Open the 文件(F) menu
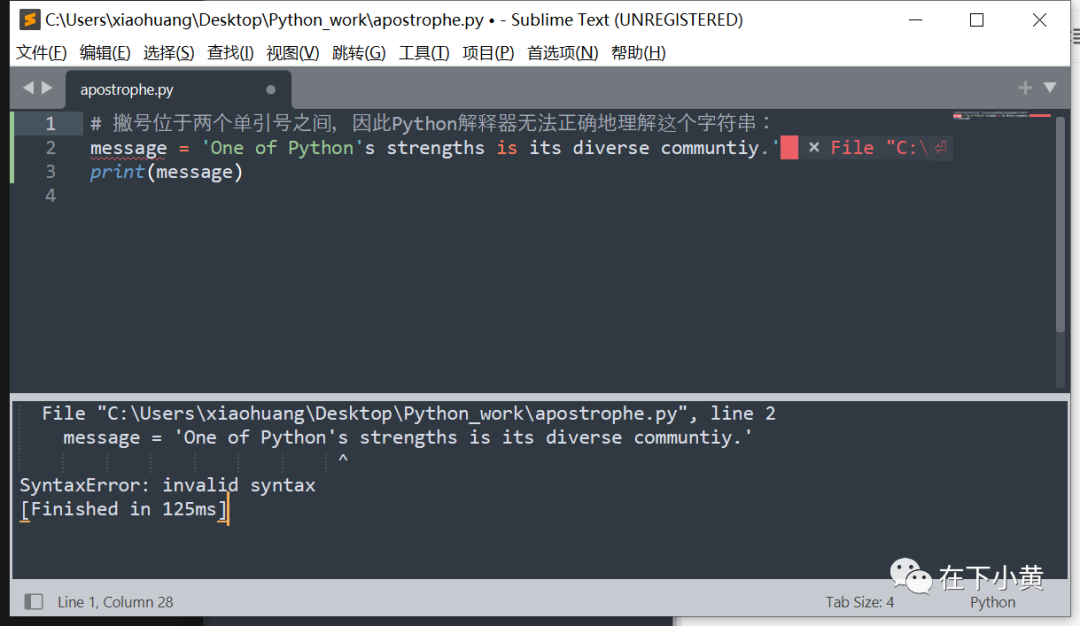The image size is (1080, 626). point(41,53)
